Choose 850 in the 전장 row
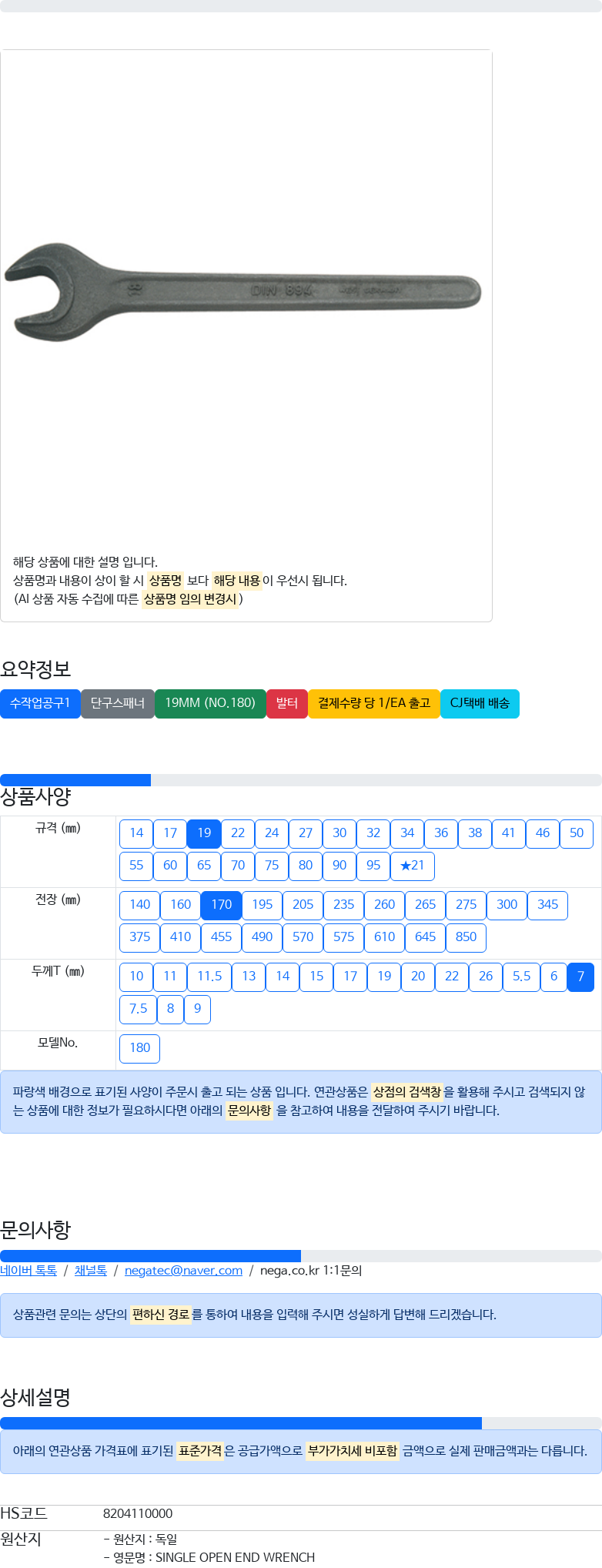Screen dimensions: 602x1568 (467, 937)
